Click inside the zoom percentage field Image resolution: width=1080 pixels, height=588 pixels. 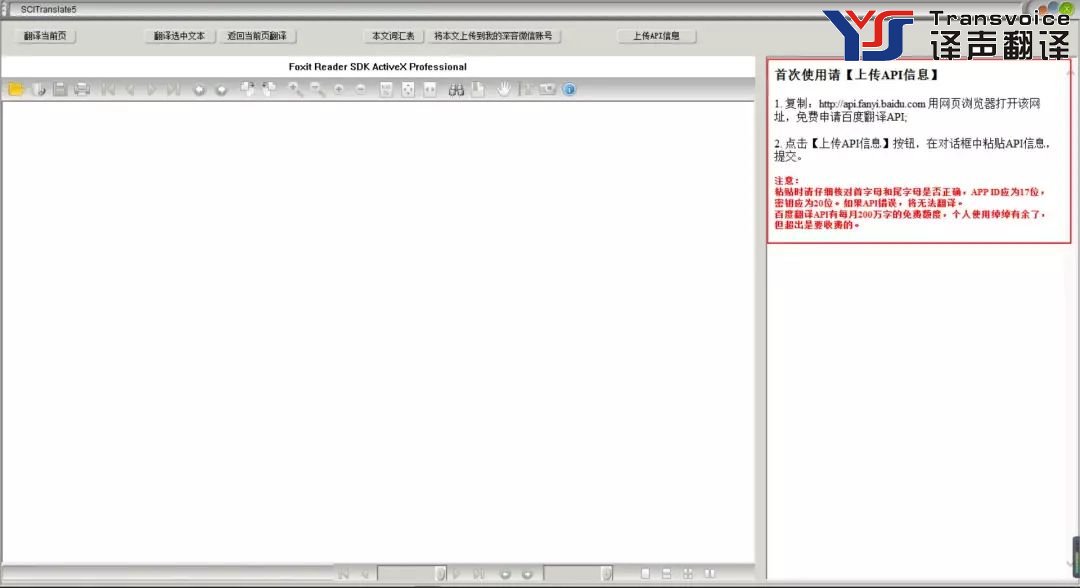(x=572, y=574)
